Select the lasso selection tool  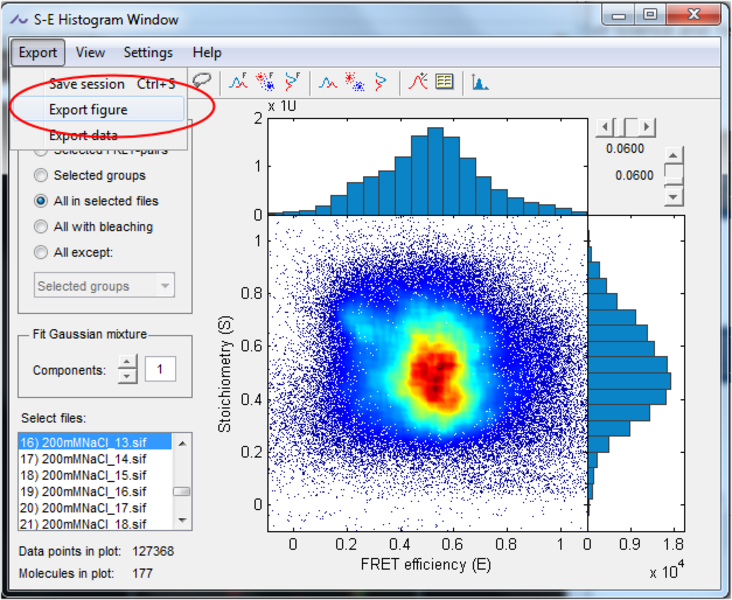[x=203, y=81]
